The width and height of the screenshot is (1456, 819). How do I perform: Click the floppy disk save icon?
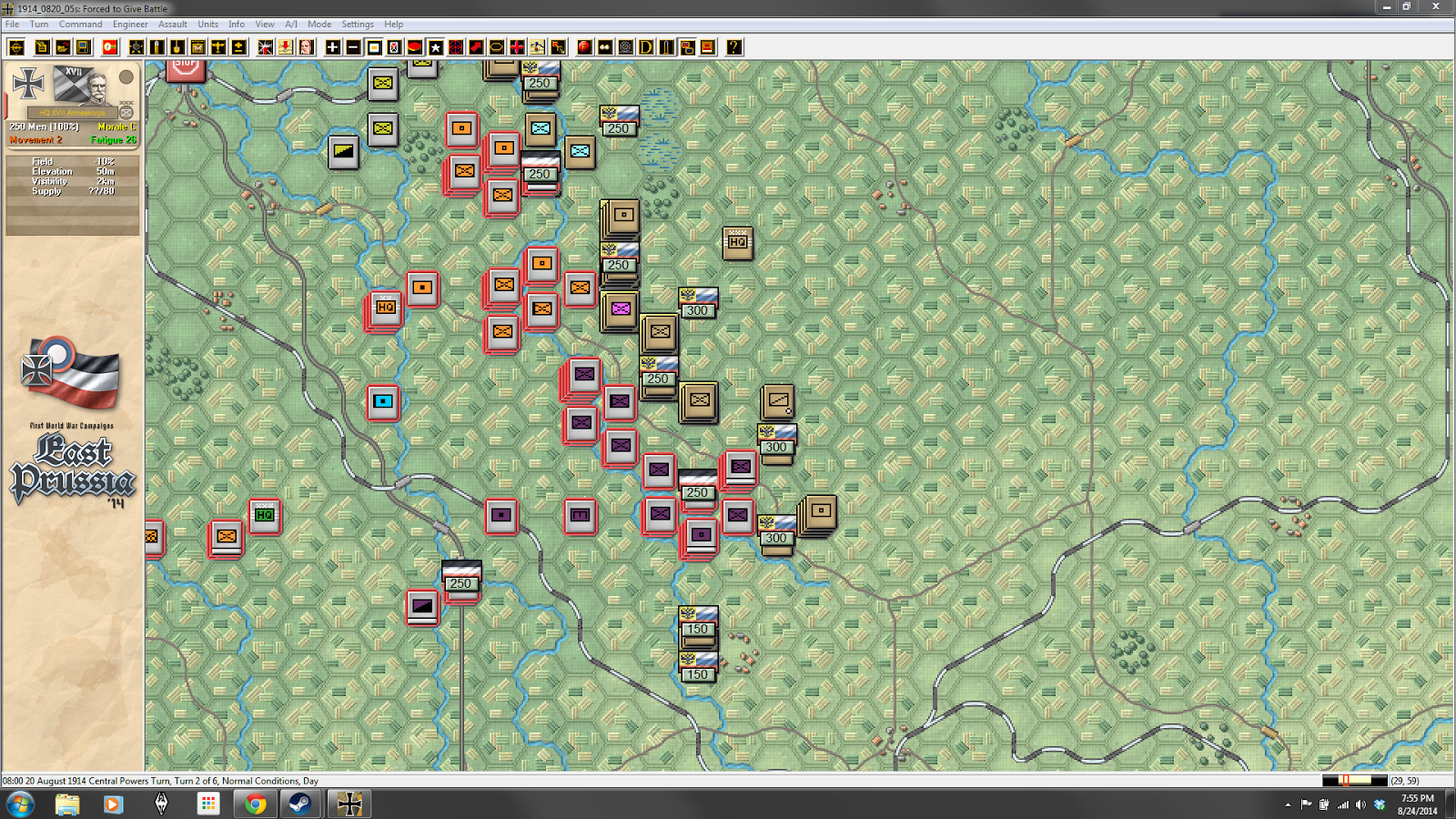pos(83,47)
